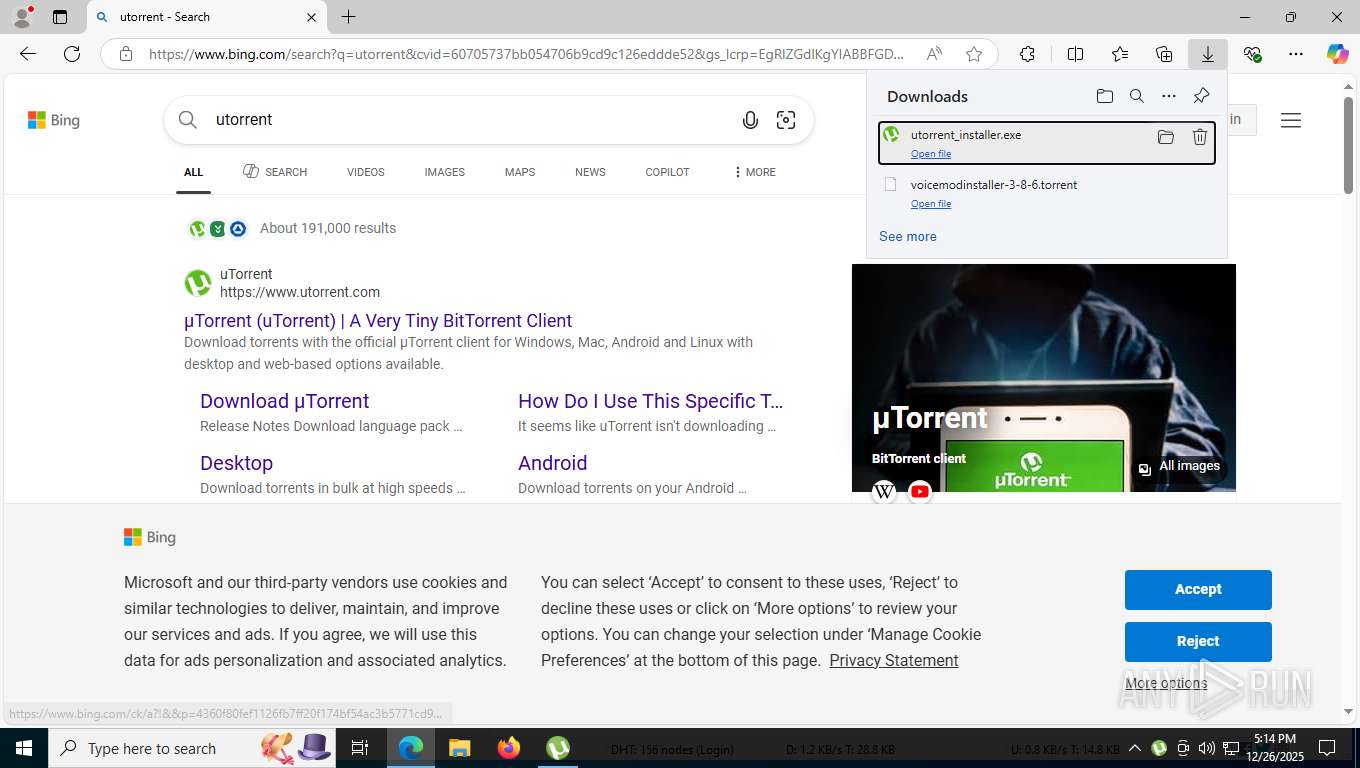The image size is (1360, 768).
Task: Open Read aloud icon in address bar
Action: point(934,54)
